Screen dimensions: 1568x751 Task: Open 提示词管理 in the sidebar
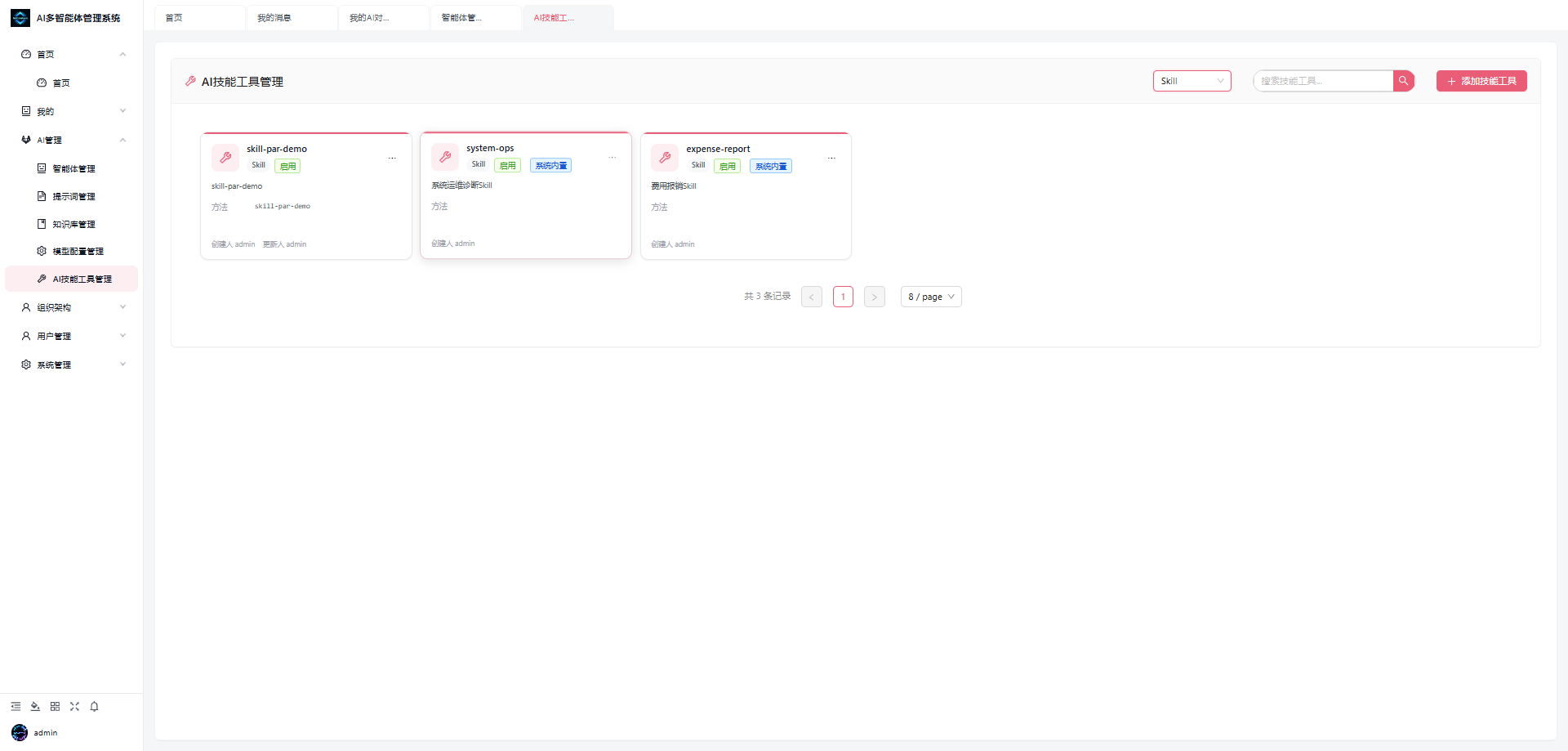click(72, 196)
